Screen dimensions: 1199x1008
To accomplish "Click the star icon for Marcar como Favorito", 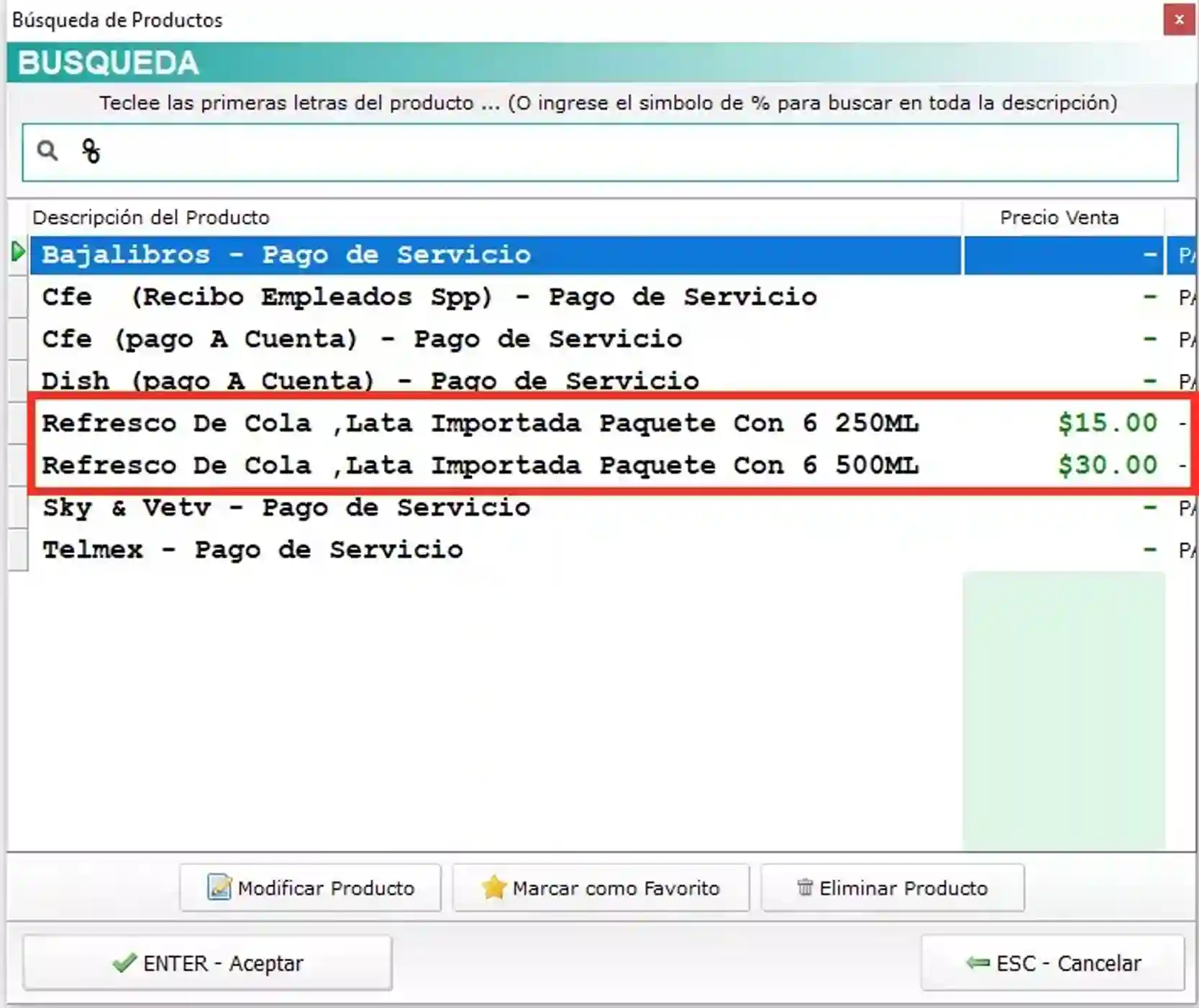I will point(494,887).
